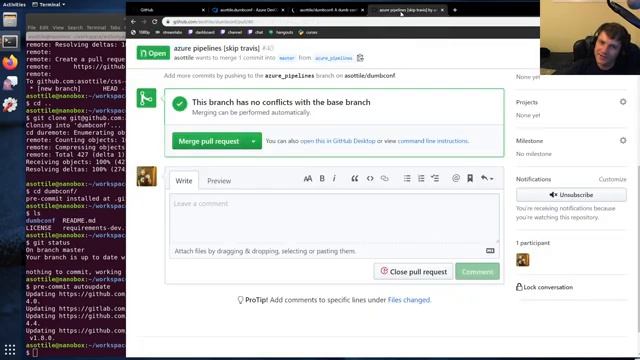Image resolution: width=640 pixels, height=360 pixels.
Task: Open the terminal Edit menu
Action: [x=44, y=28]
